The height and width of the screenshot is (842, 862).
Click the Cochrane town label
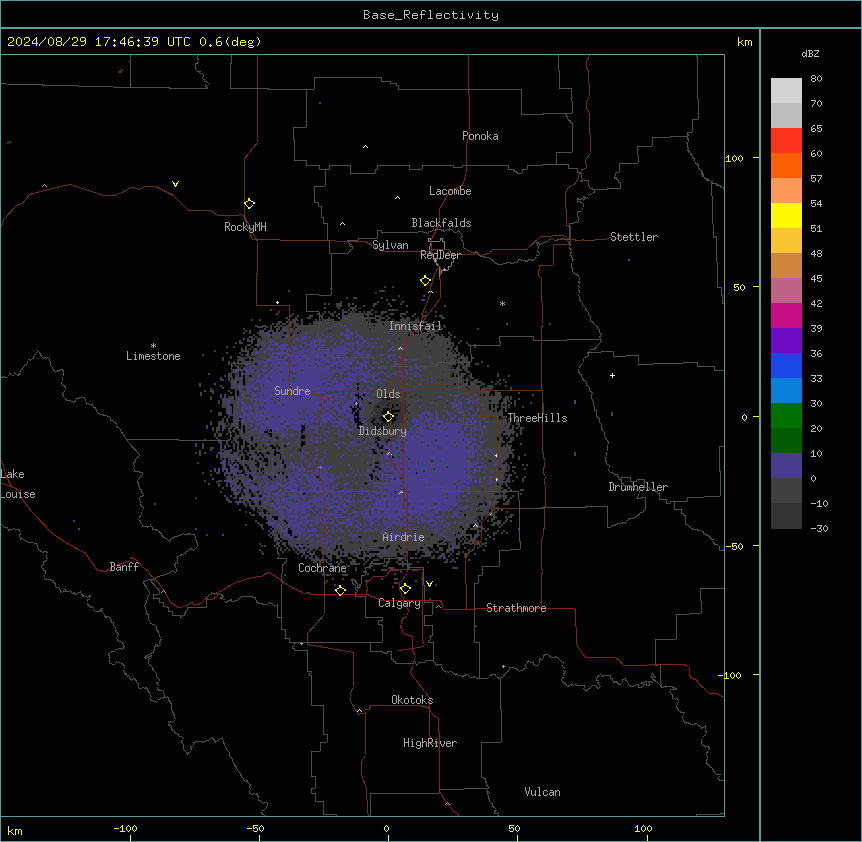322,568
